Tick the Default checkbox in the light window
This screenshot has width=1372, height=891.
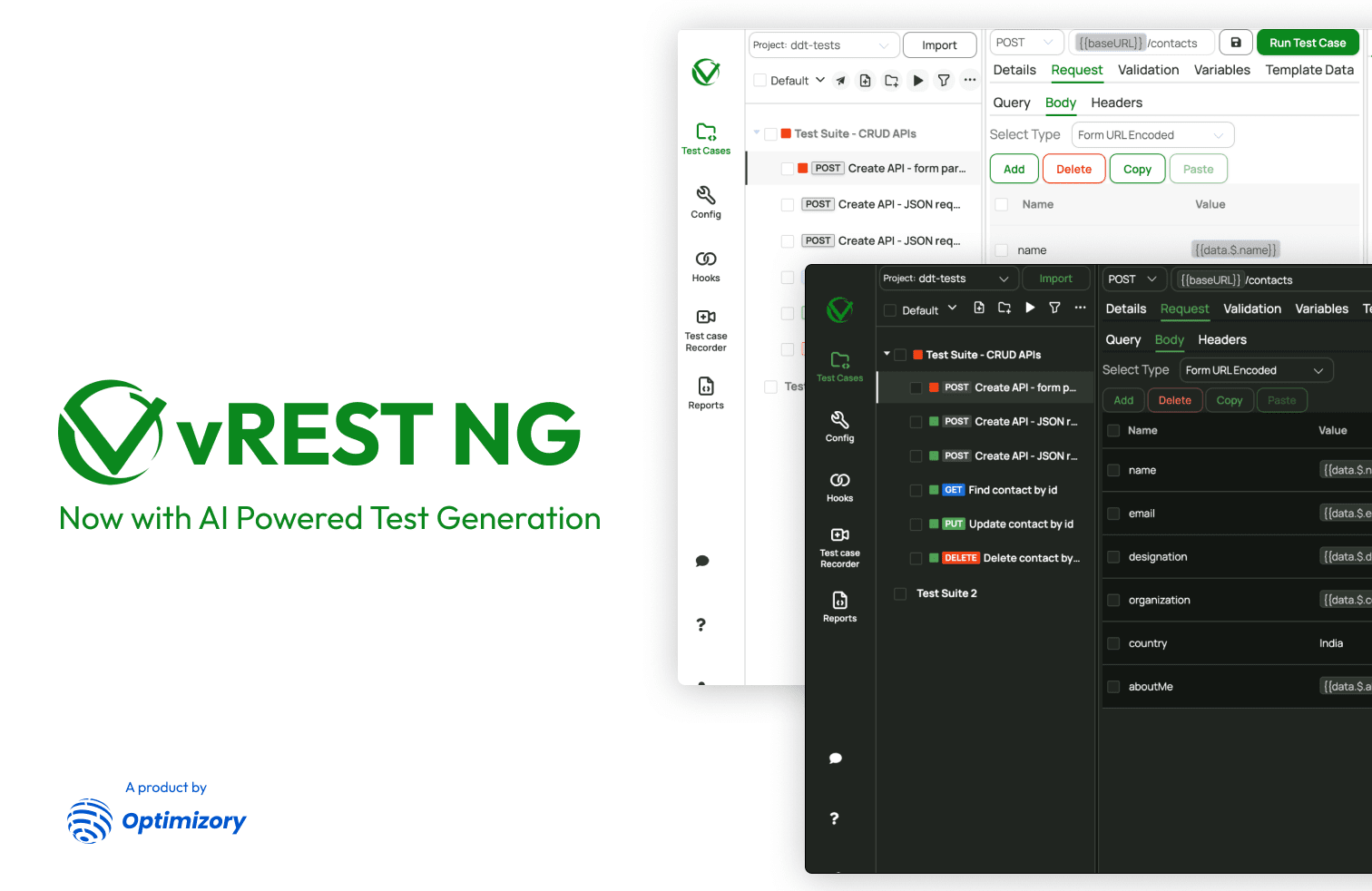coord(760,81)
